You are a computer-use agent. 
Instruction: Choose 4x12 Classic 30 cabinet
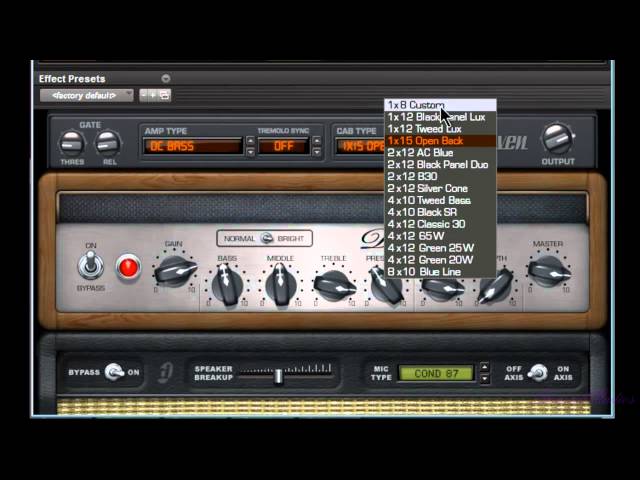pos(426,224)
